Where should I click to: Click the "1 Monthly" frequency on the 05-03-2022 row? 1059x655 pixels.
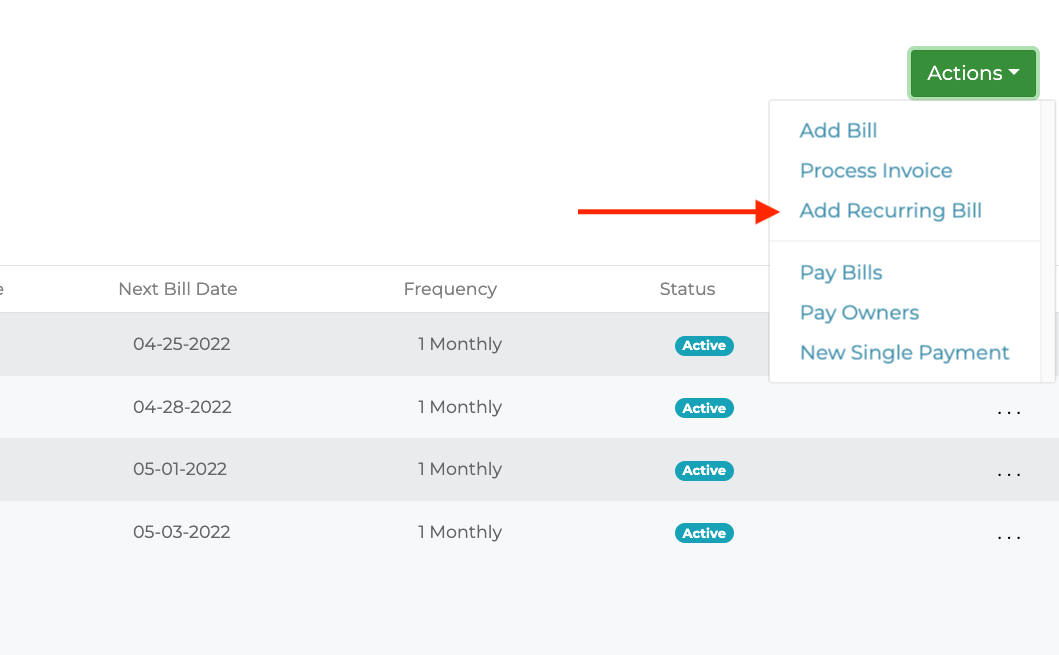pyautogui.click(x=460, y=532)
